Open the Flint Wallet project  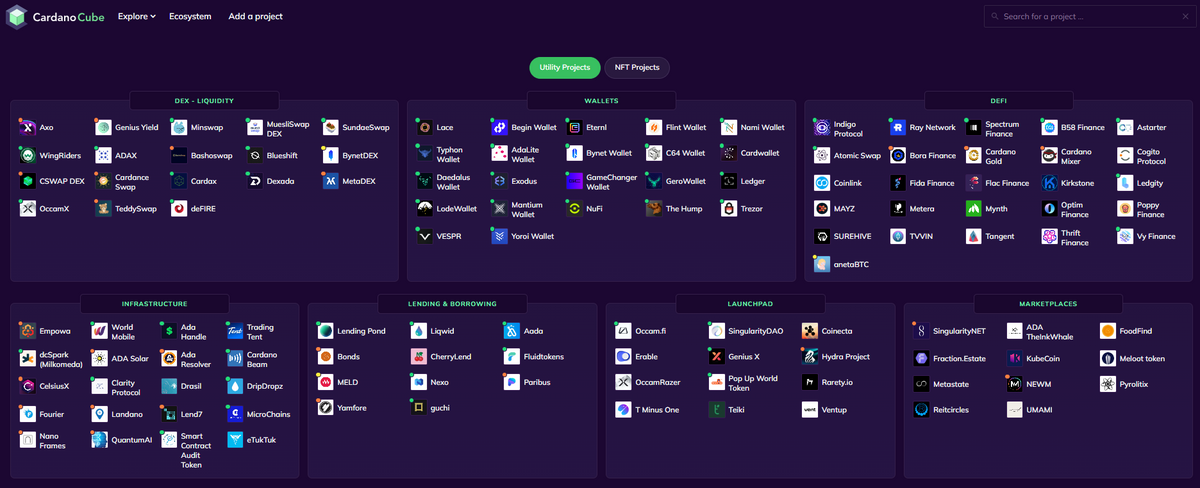click(676, 128)
